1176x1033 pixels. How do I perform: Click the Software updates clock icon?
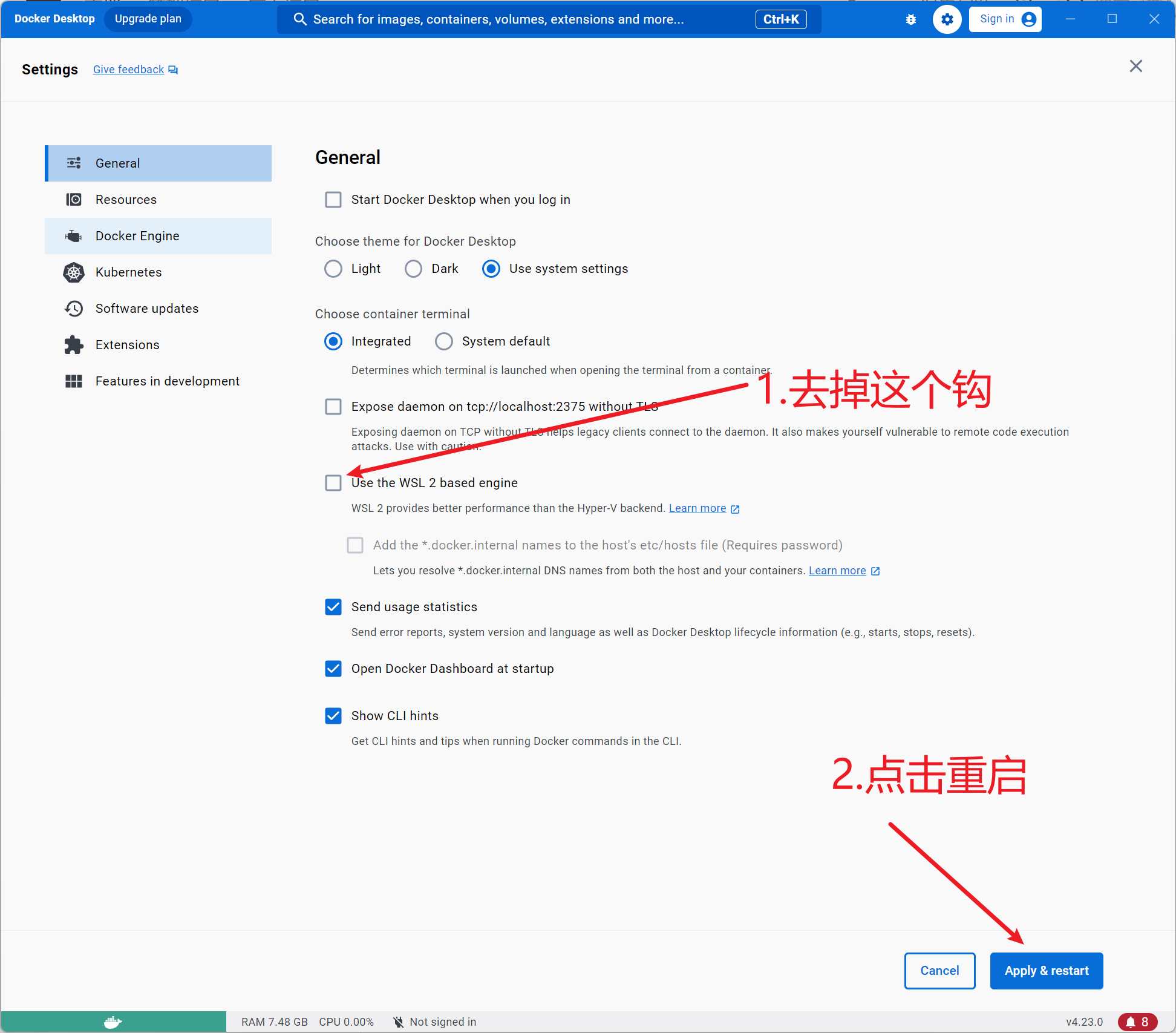74,309
